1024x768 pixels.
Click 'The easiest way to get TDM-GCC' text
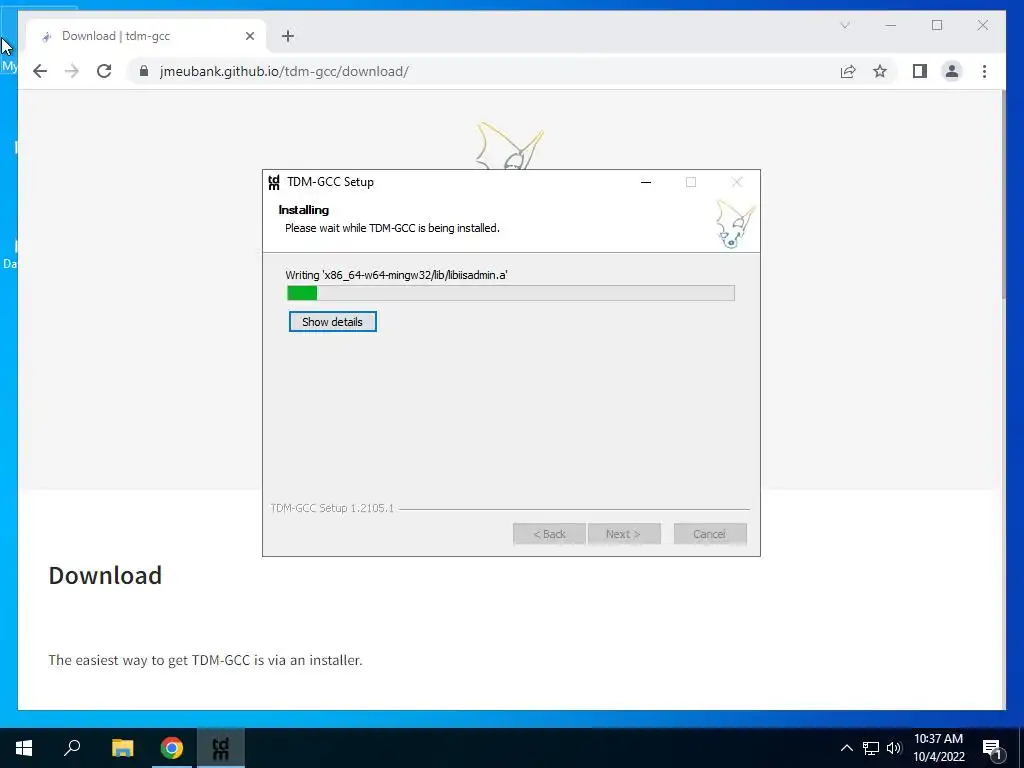click(205, 660)
